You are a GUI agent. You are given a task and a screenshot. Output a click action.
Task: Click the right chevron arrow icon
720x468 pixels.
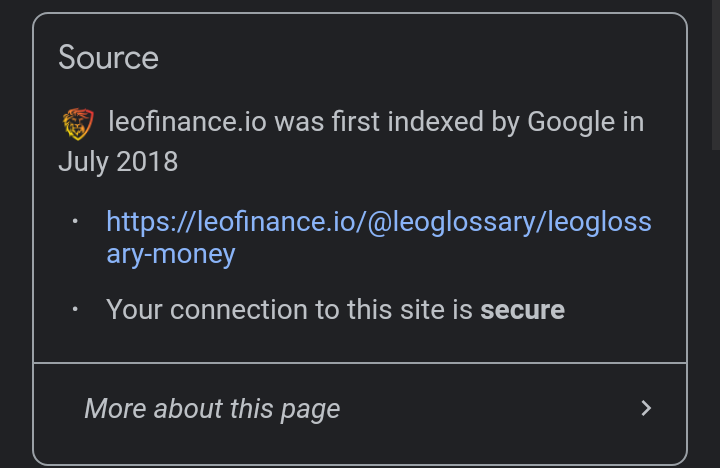[x=646, y=408]
